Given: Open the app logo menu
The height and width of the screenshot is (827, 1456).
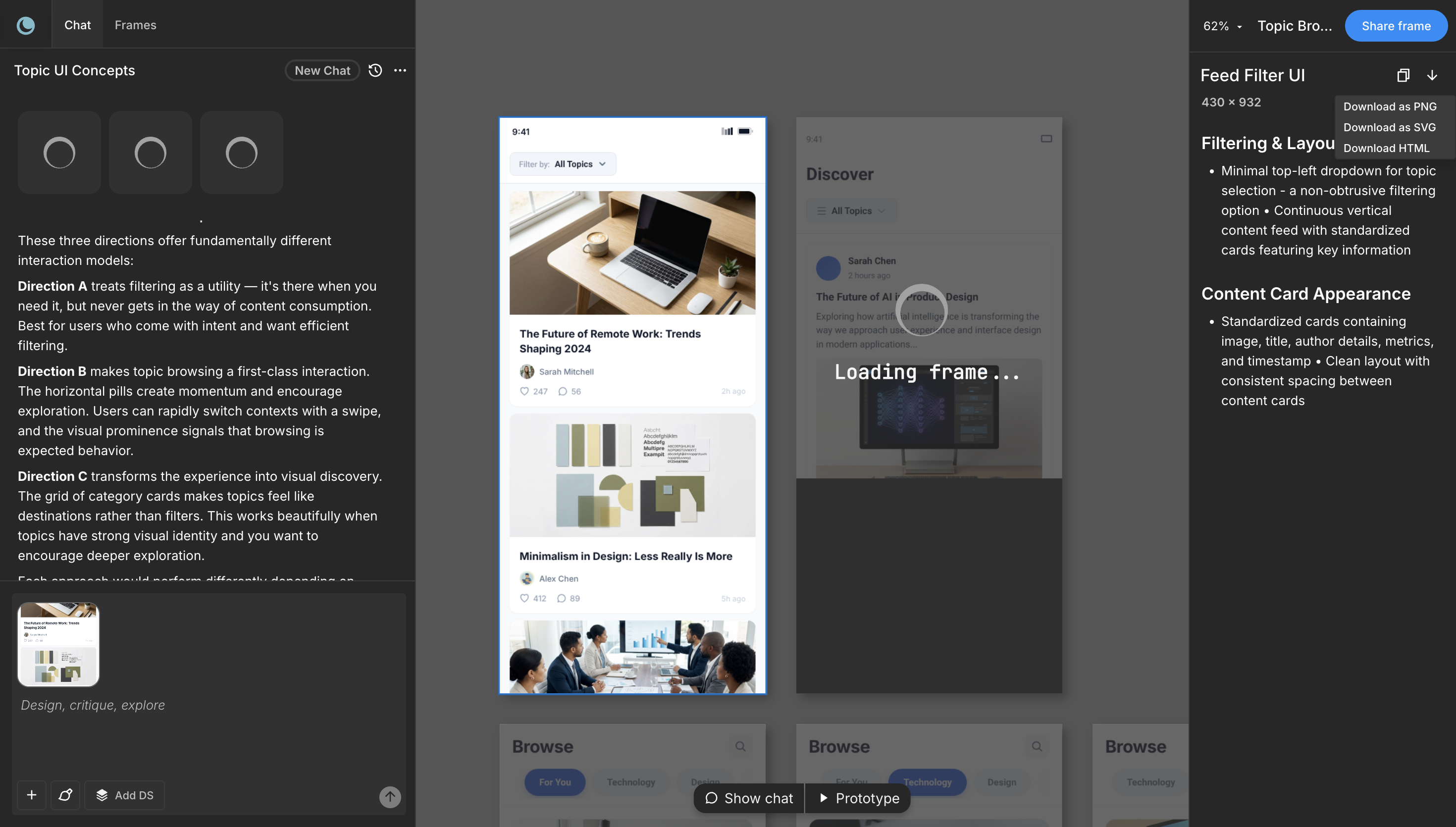Looking at the screenshot, I should (25, 25).
